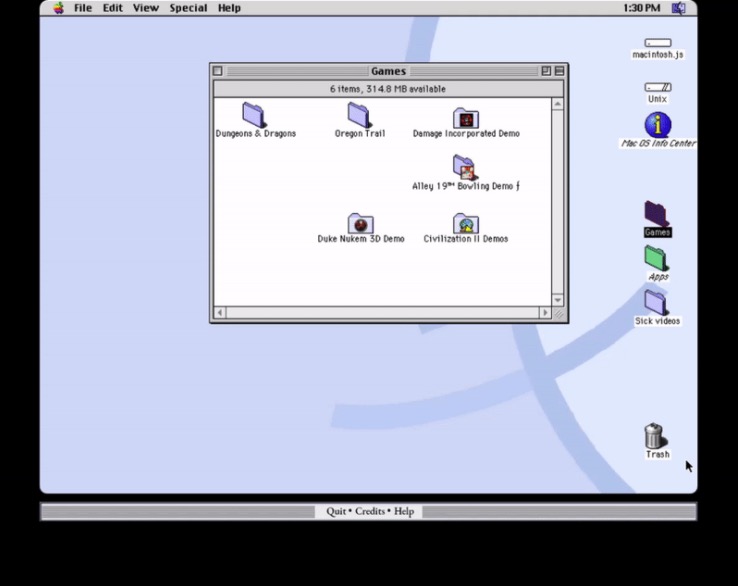The height and width of the screenshot is (586, 738).
Task: Open the Dungeons & Dragons folder icon
Action: (x=254, y=115)
